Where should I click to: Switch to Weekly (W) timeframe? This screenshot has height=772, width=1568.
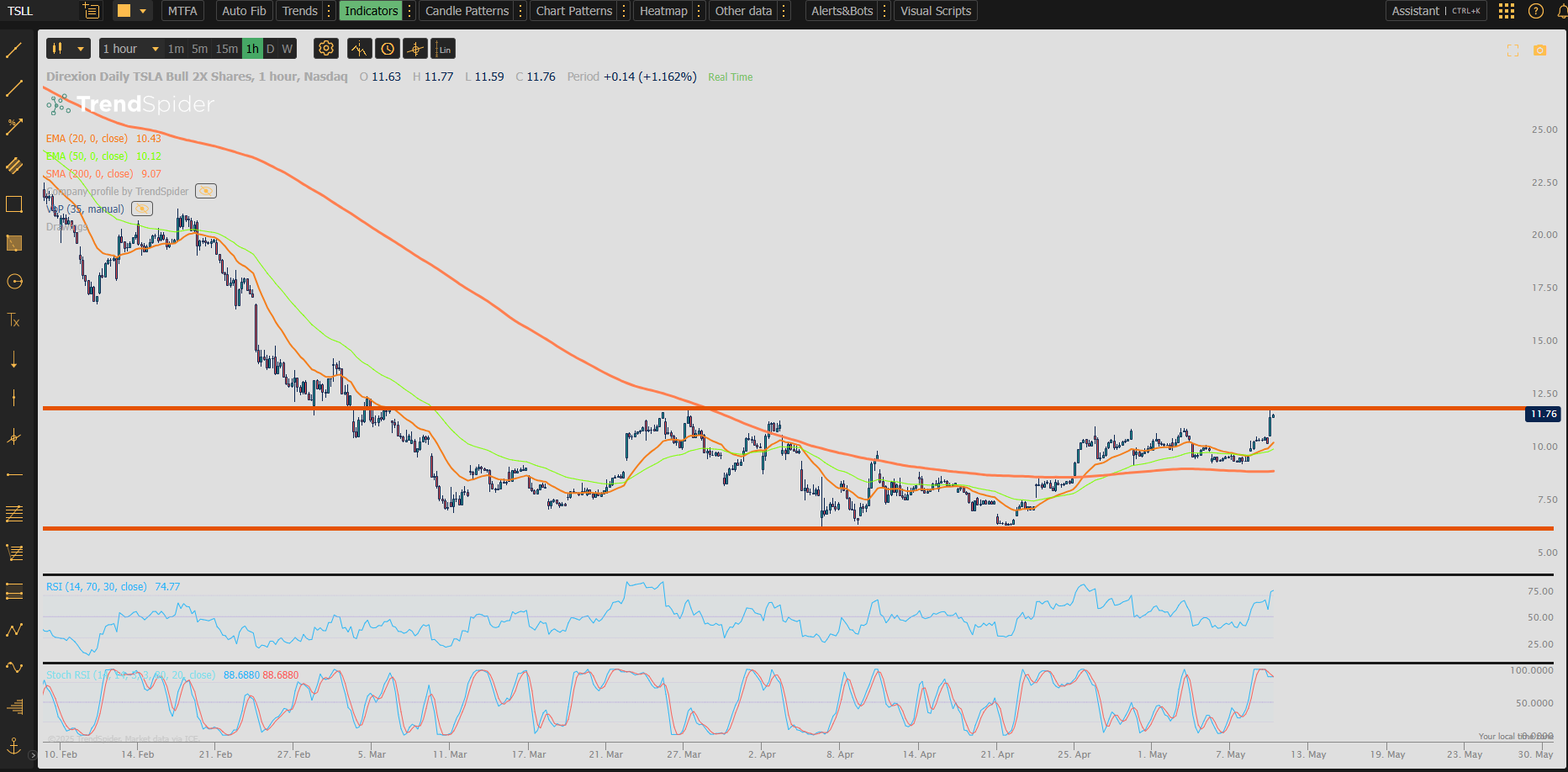[x=288, y=49]
